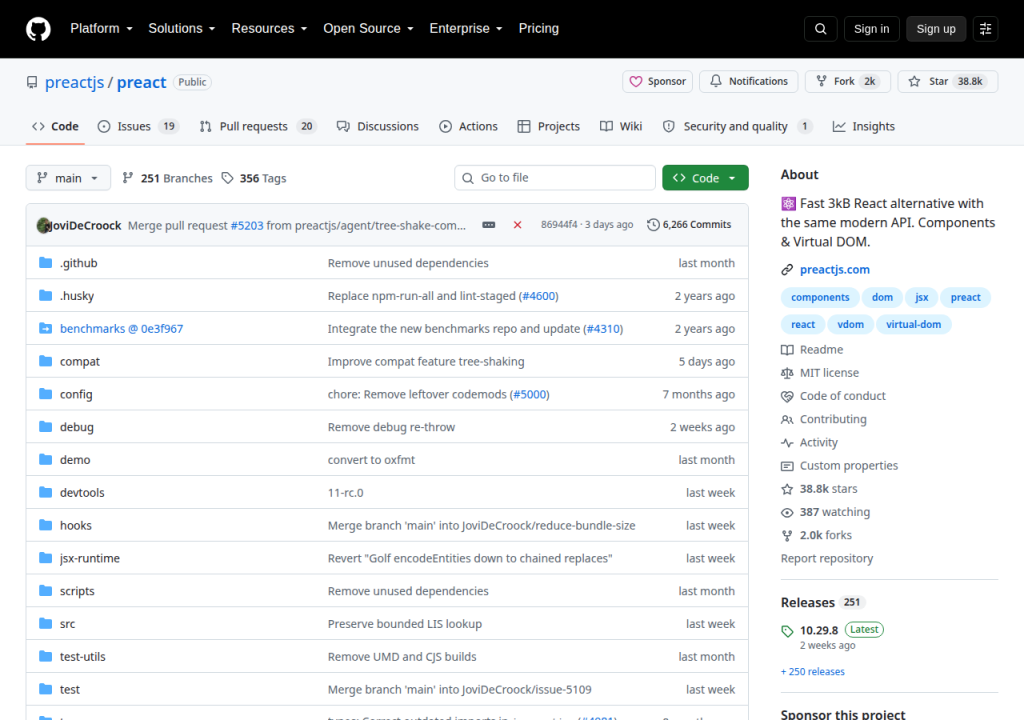Focus the Go to file search field
The image size is (1024, 720).
tap(554, 178)
